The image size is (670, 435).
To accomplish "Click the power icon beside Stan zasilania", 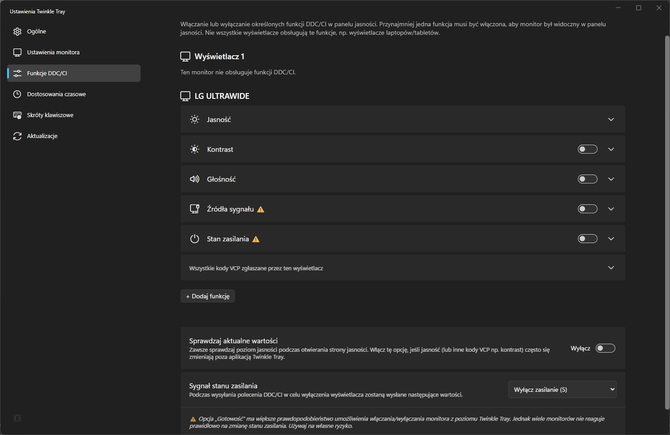I will 195,239.
